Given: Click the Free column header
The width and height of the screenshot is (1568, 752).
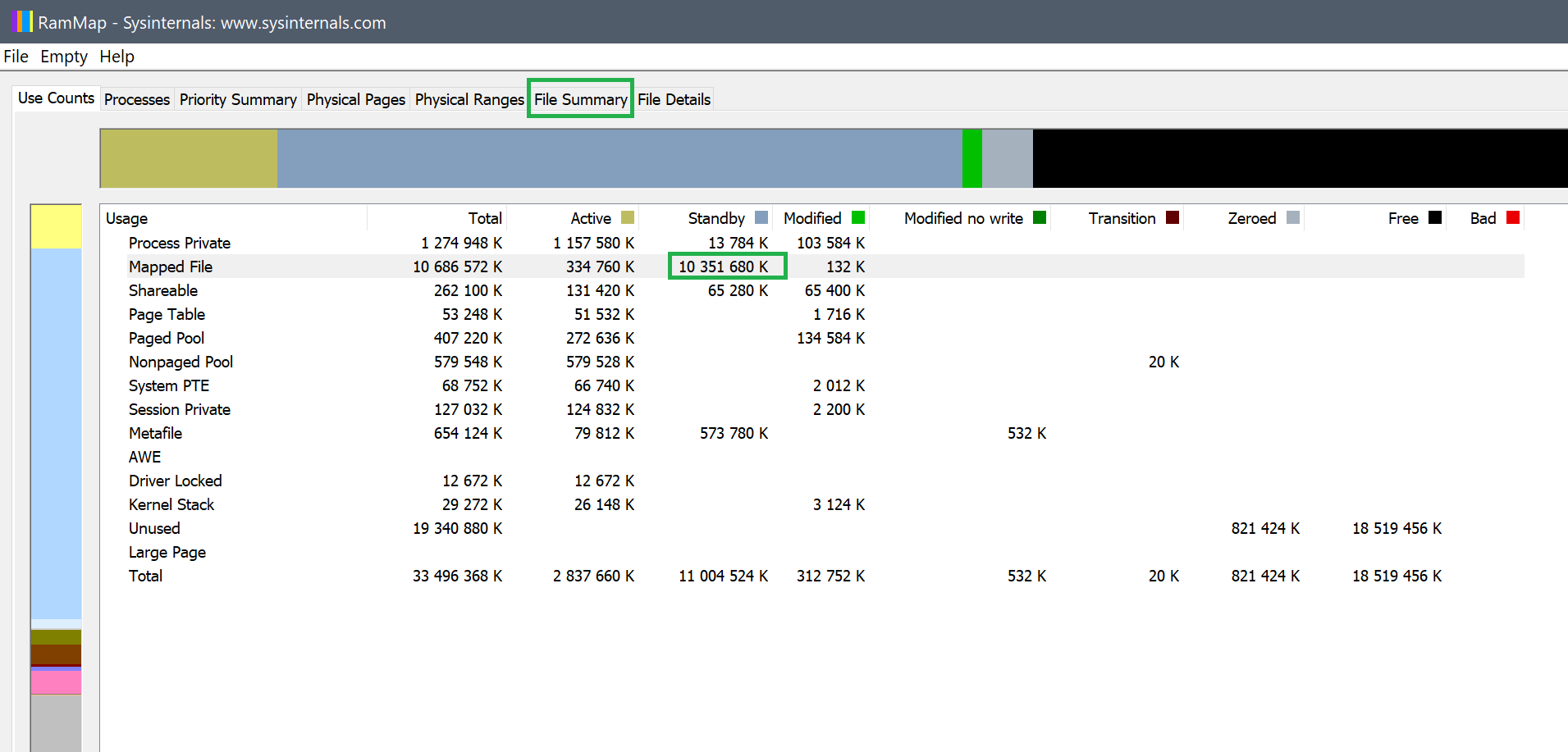Looking at the screenshot, I should click(1375, 218).
